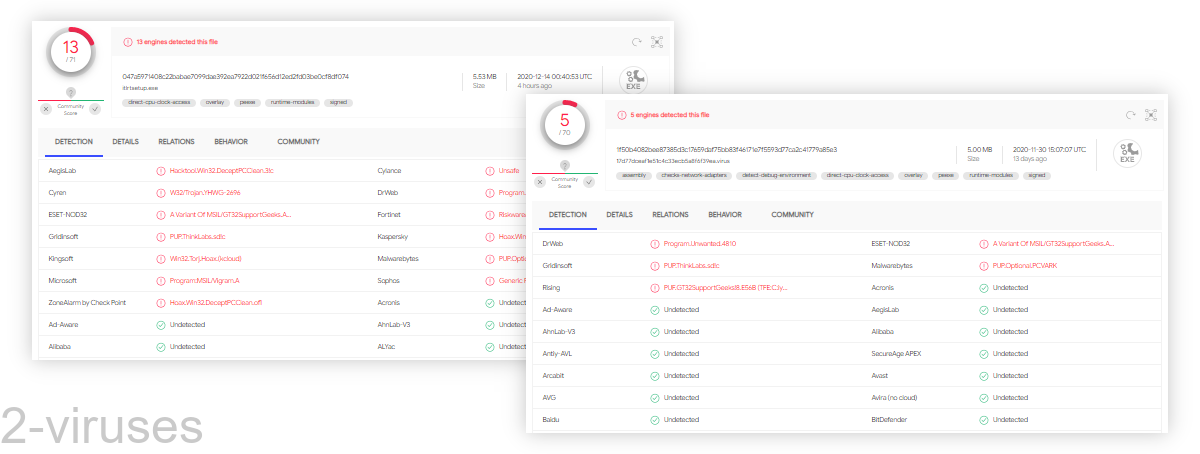Click the warning icon next to Program.Unwanted.4810

[x=655, y=243]
